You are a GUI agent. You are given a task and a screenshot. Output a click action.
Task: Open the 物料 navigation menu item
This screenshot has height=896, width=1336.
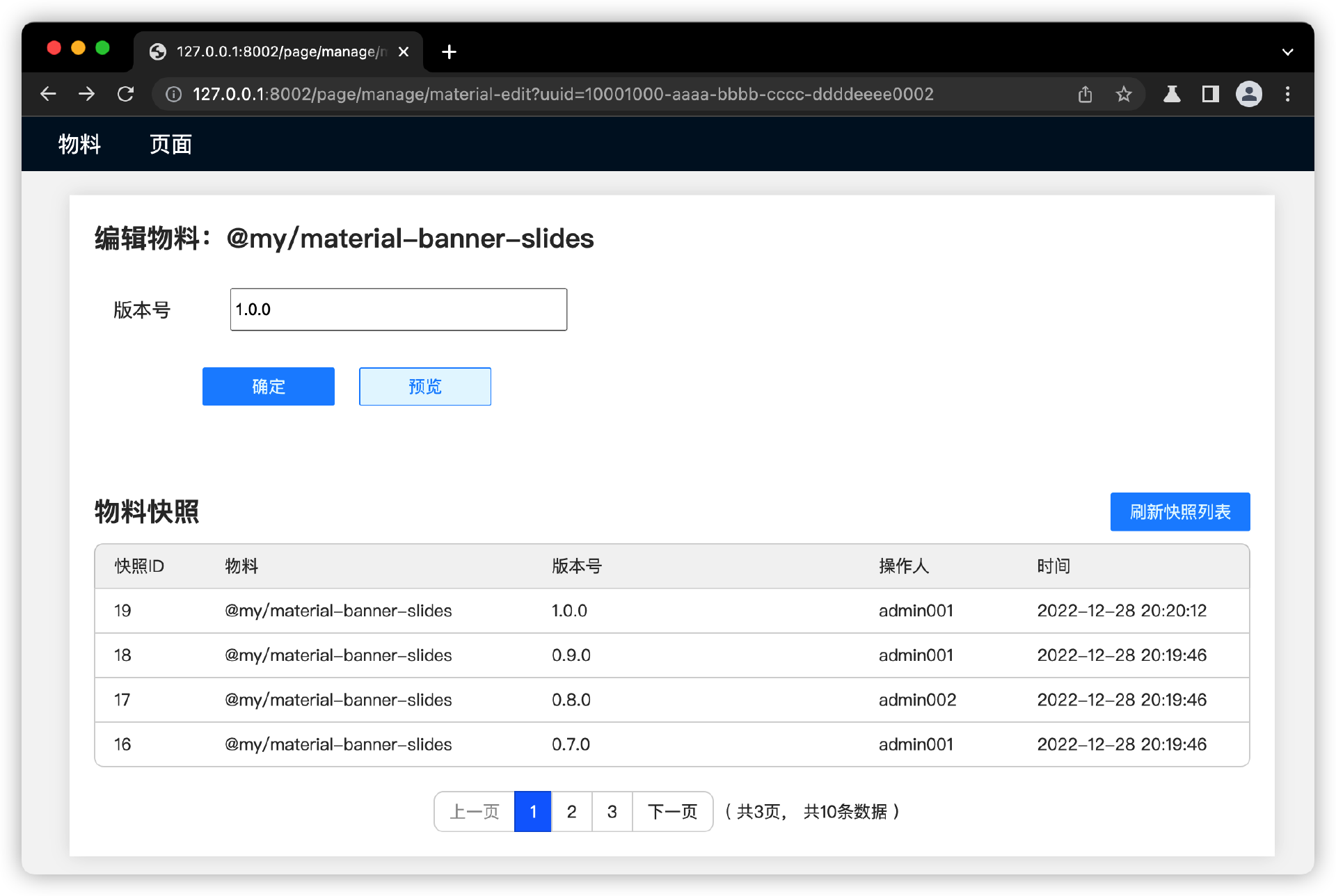79,144
